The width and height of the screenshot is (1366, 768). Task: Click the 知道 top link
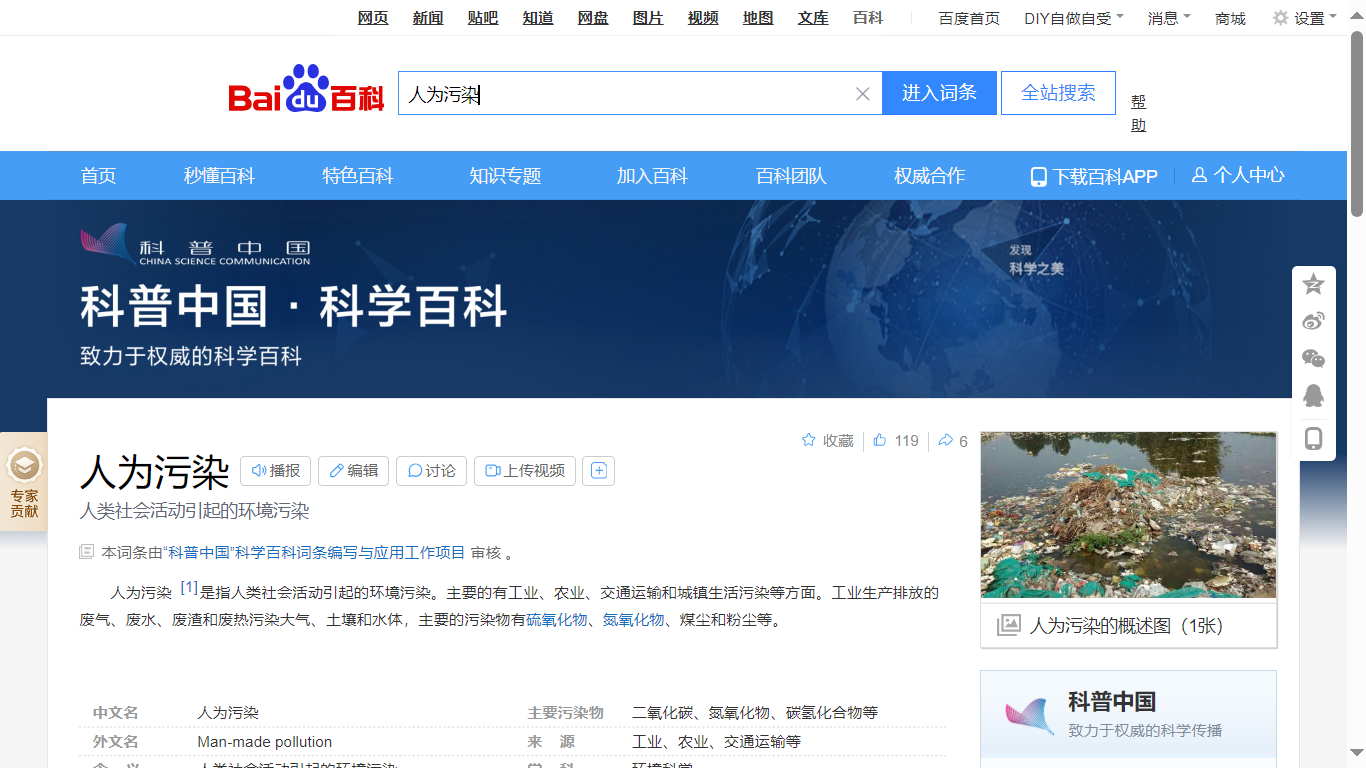click(x=538, y=18)
